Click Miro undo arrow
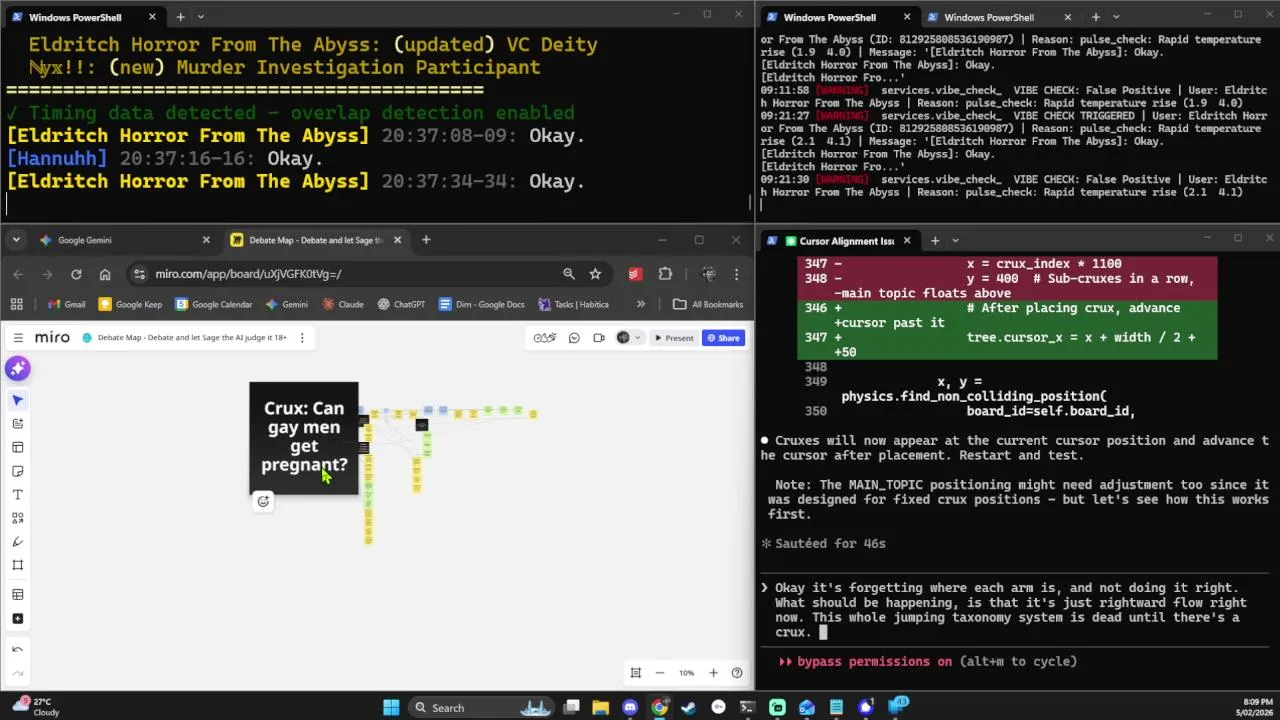The width and height of the screenshot is (1280, 720). (x=17, y=649)
